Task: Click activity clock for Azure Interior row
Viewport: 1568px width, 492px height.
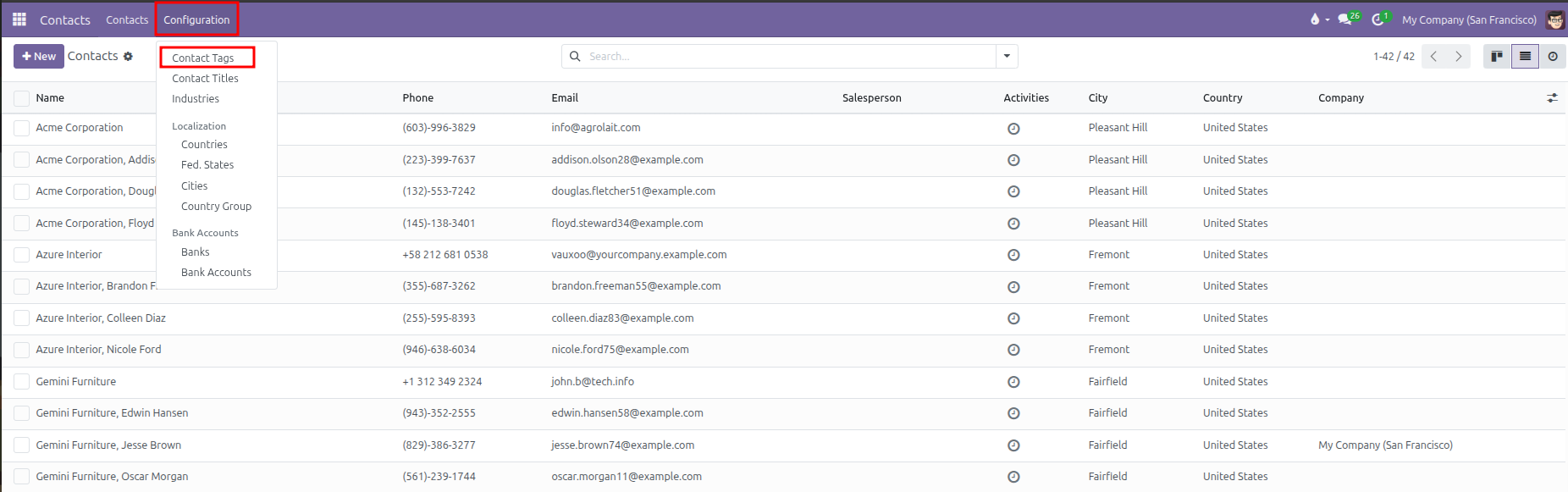Action: pos(1013,255)
